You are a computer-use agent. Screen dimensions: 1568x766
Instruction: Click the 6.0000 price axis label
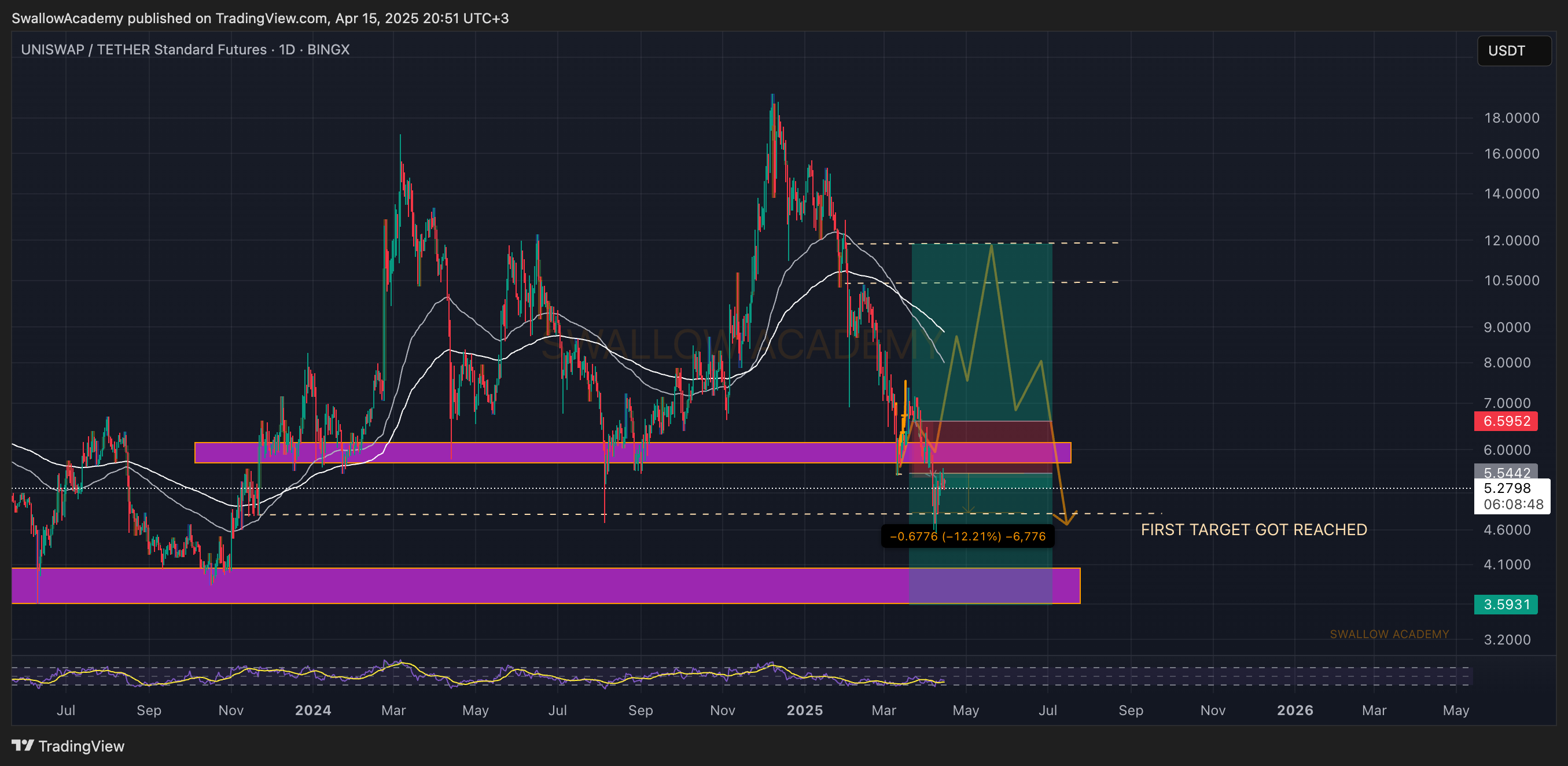click(x=1507, y=450)
